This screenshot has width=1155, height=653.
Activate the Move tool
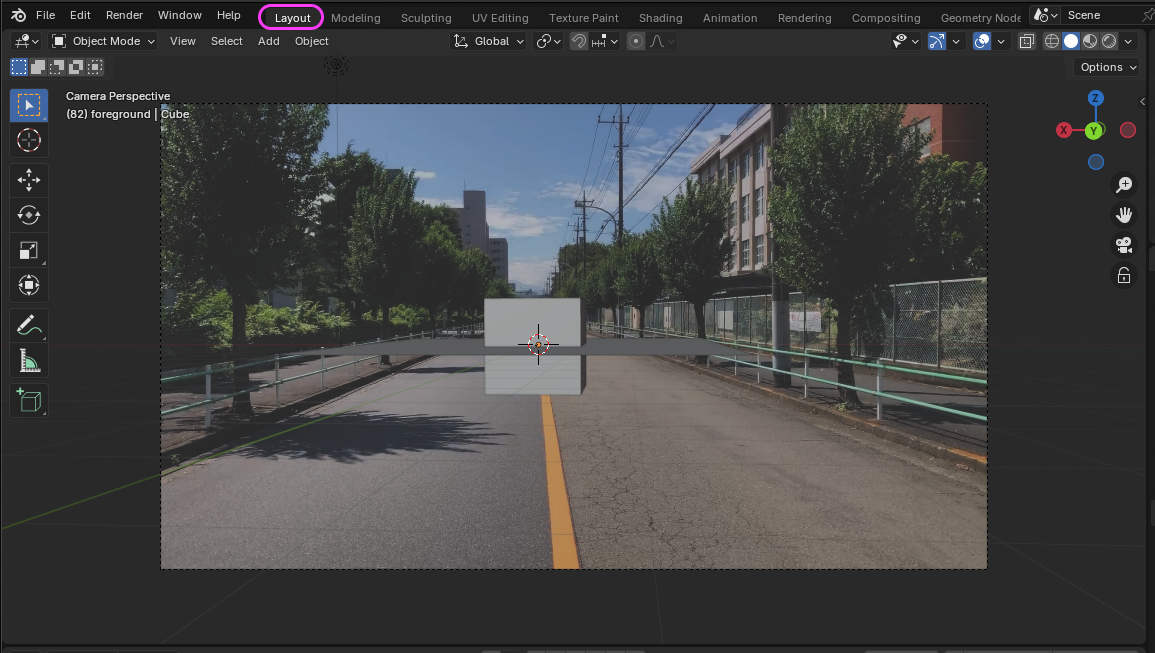29,180
